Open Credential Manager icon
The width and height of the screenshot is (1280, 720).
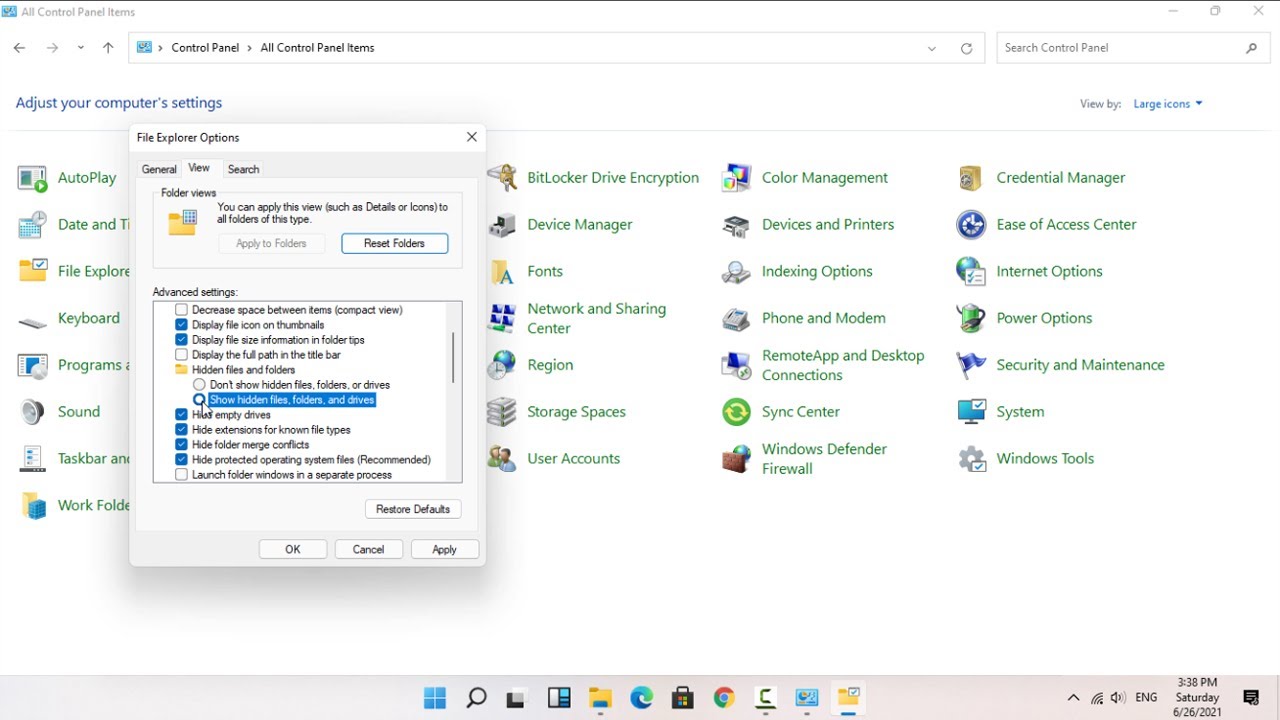971,178
